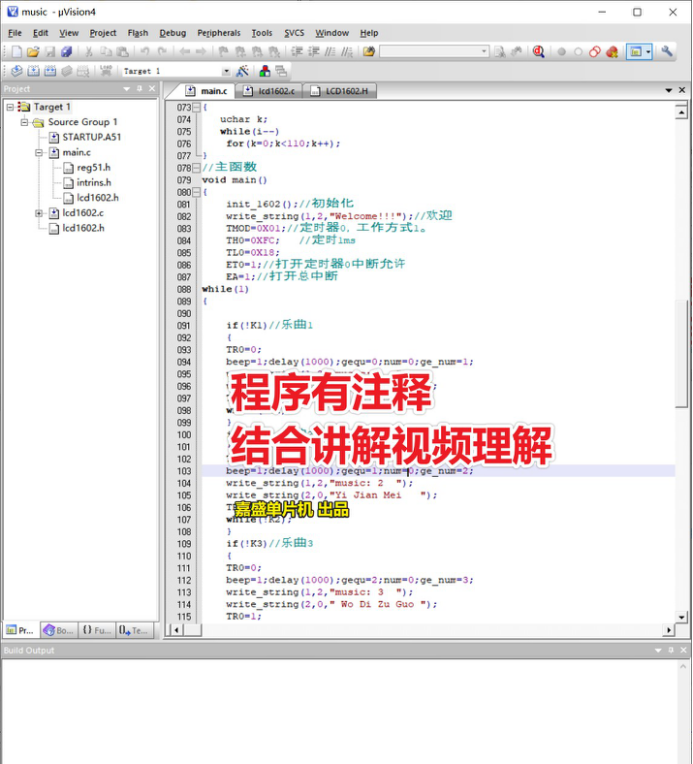
Task: Switch to Functions panel tab
Action: tap(96, 630)
